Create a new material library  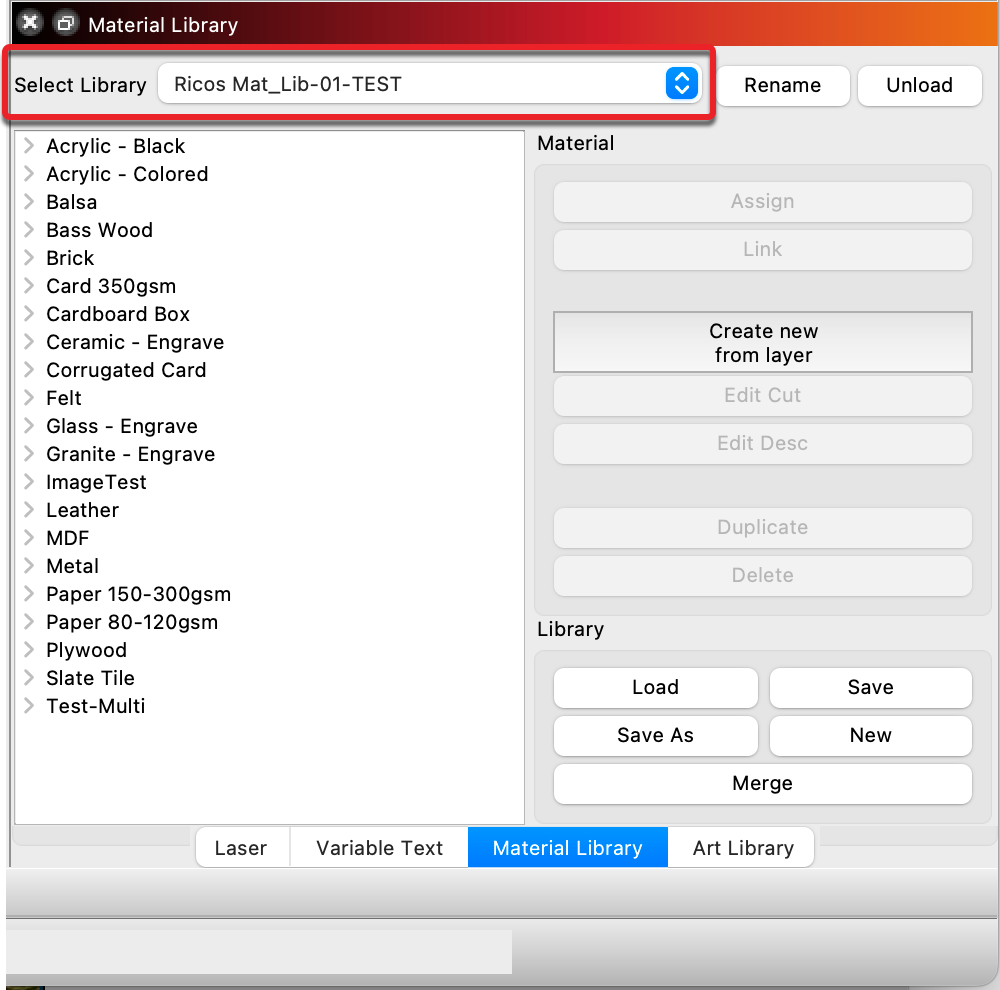click(x=870, y=735)
